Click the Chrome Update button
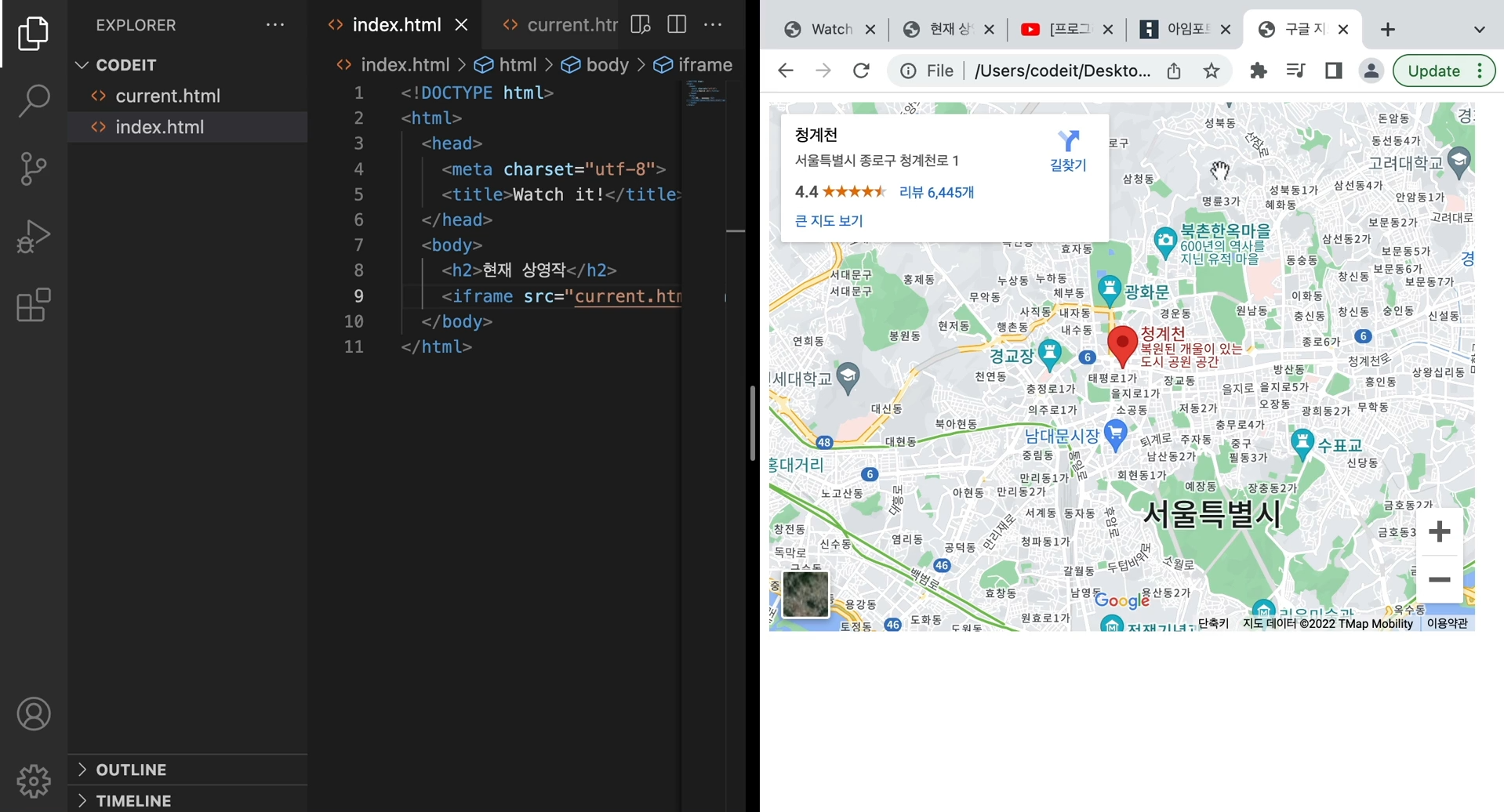Screen dimensions: 1504x812 (x=1444, y=71)
